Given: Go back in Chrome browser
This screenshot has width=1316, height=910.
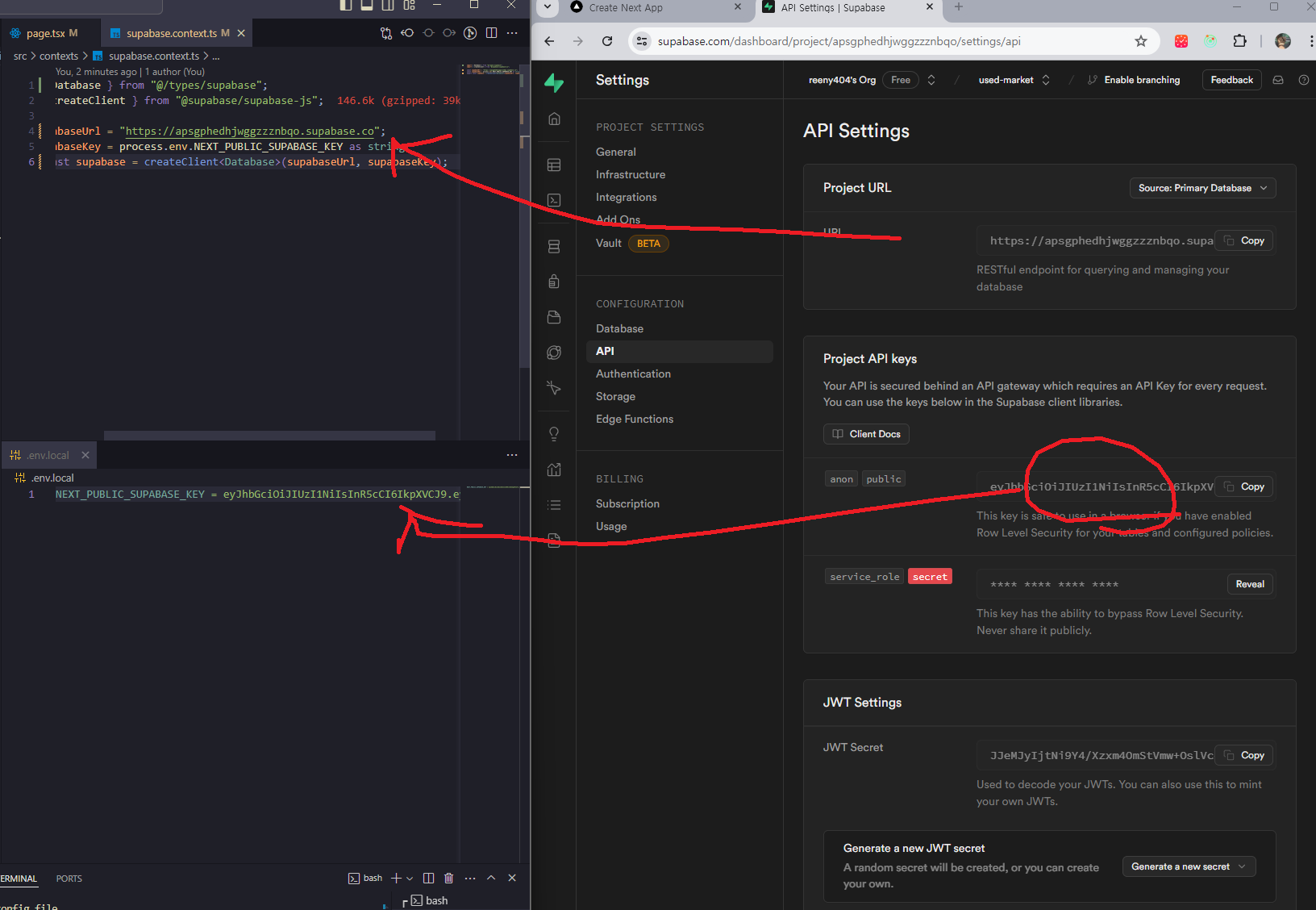Looking at the screenshot, I should [549, 41].
